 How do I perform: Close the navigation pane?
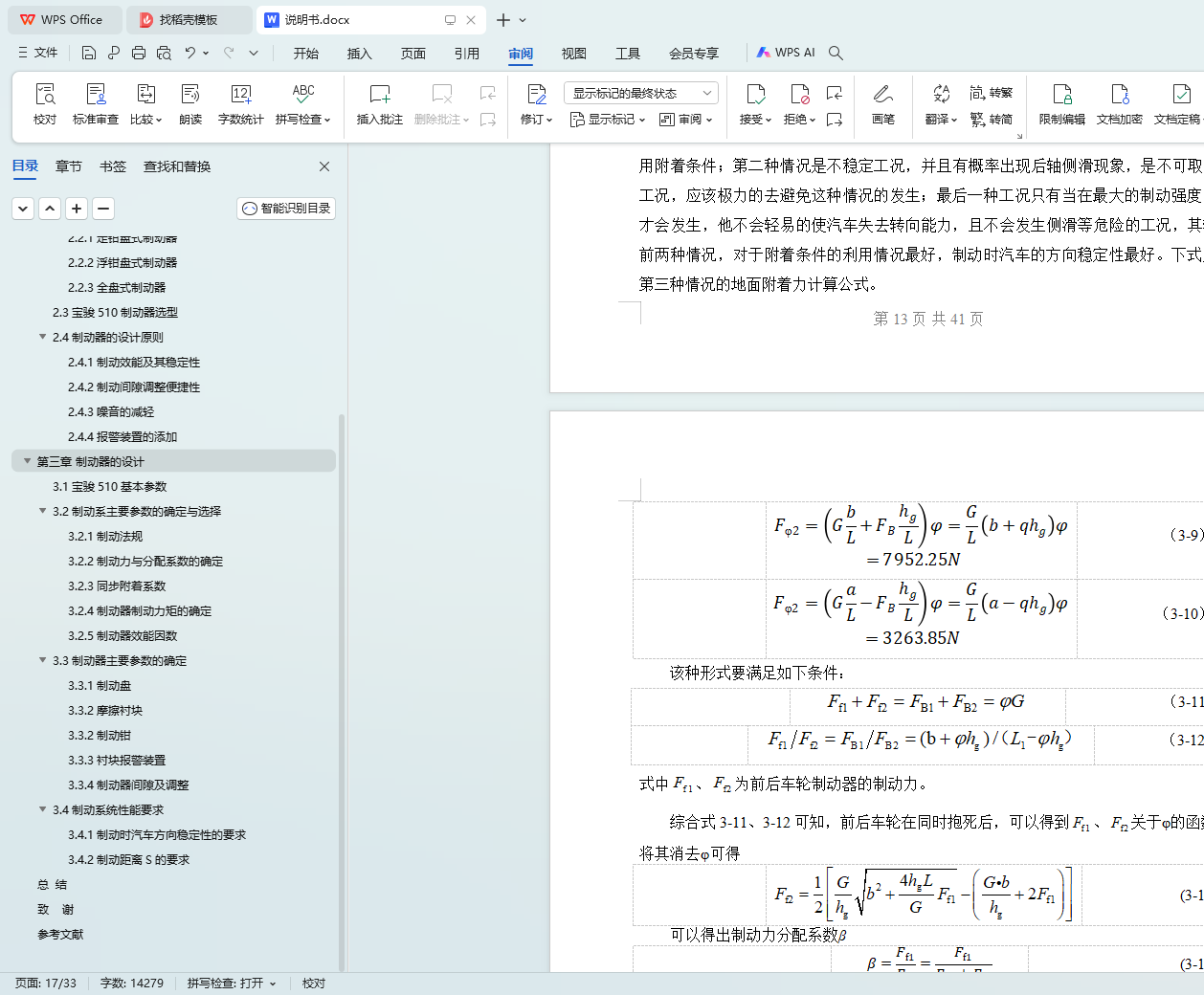coord(324,166)
